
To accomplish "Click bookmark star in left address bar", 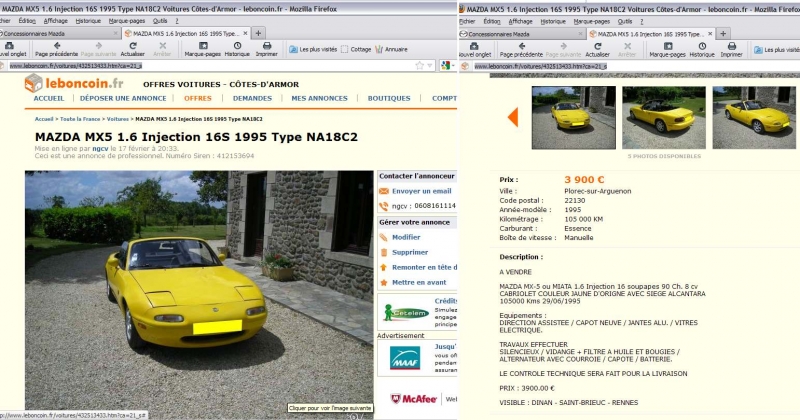I will pos(419,65).
